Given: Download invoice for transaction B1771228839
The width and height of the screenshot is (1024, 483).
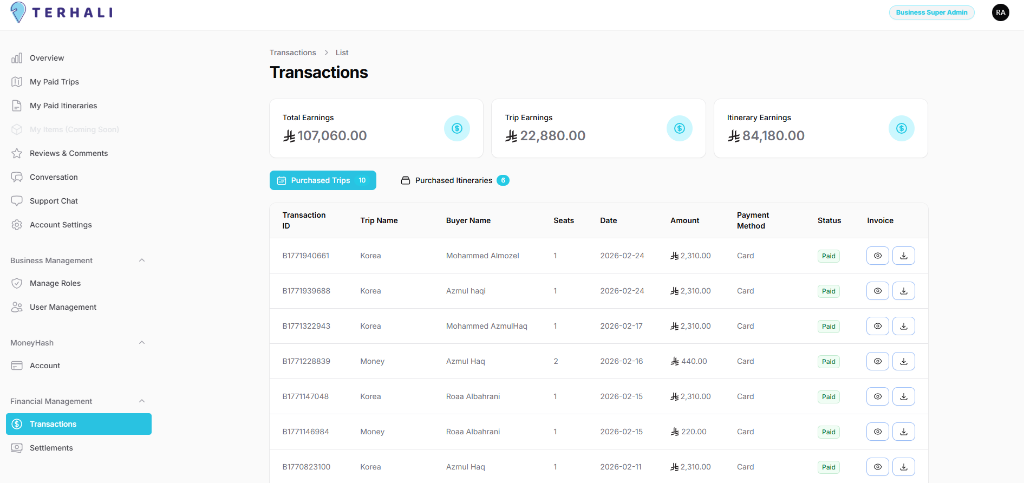Looking at the screenshot, I should pos(904,361).
